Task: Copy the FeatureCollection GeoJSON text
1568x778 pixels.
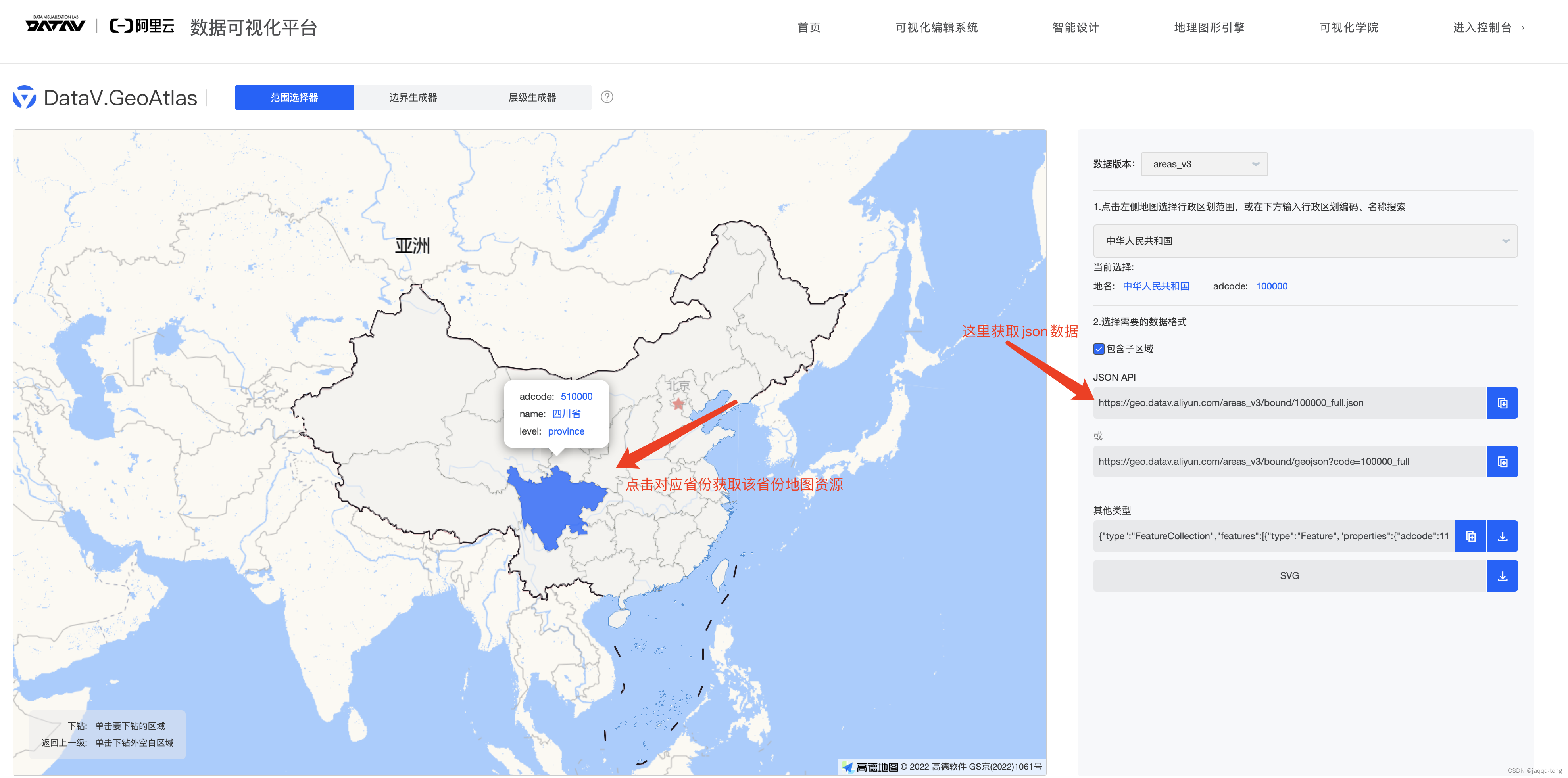Action: pyautogui.click(x=1470, y=537)
